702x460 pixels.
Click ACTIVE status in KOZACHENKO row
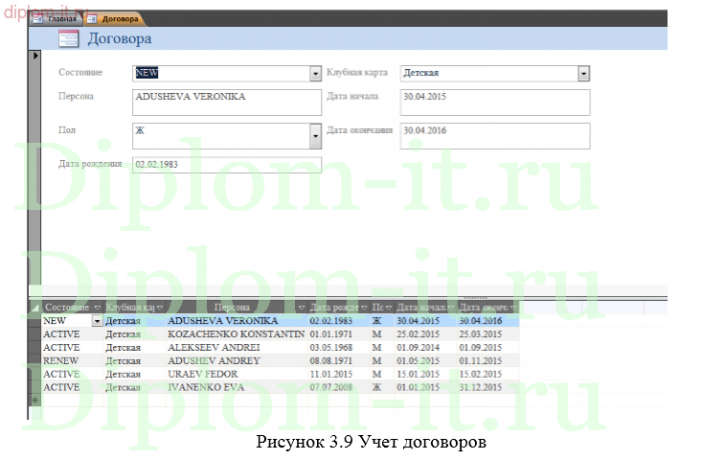click(72, 335)
